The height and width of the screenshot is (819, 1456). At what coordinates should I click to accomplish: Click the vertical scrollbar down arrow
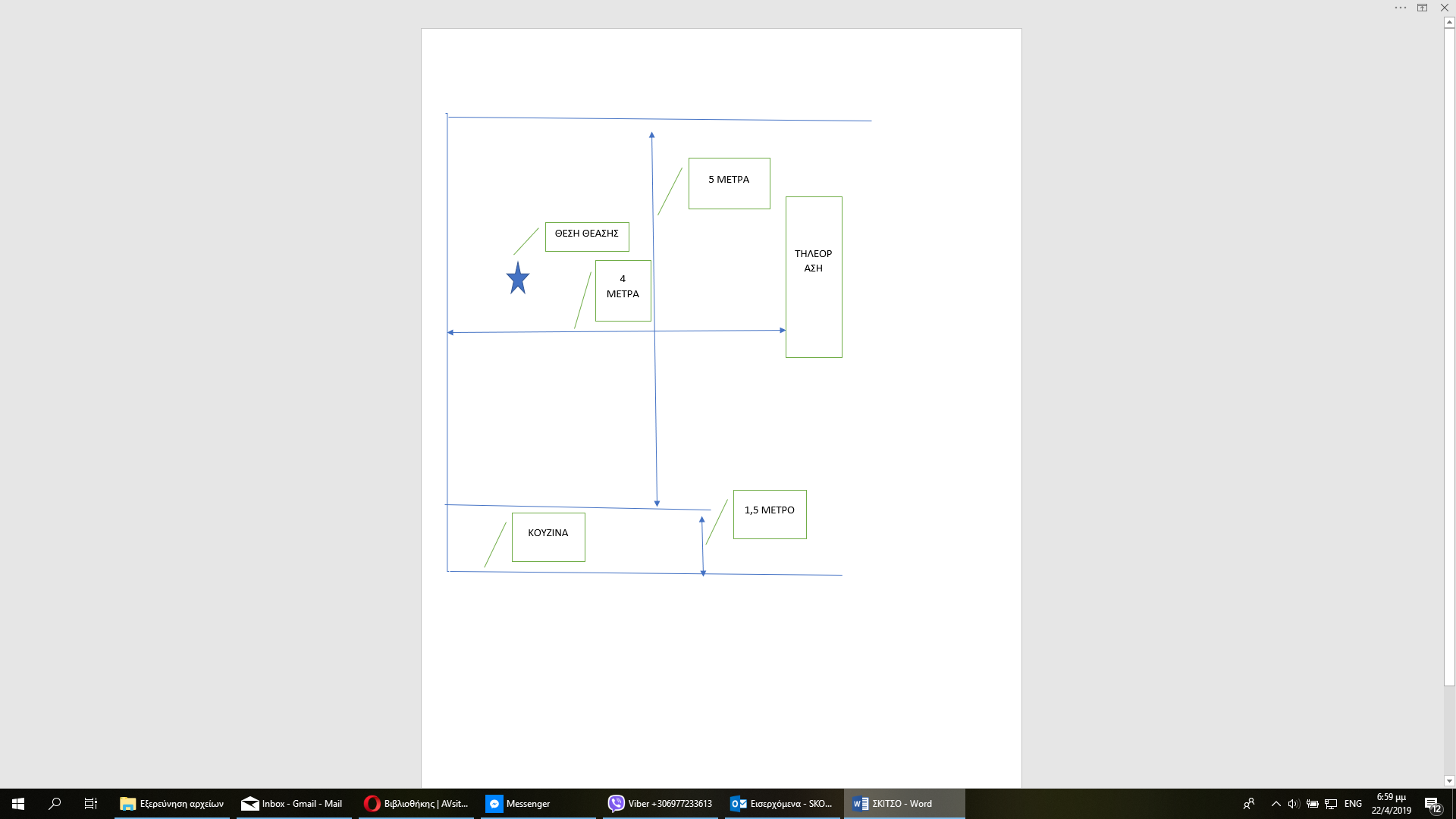pyautogui.click(x=1449, y=780)
